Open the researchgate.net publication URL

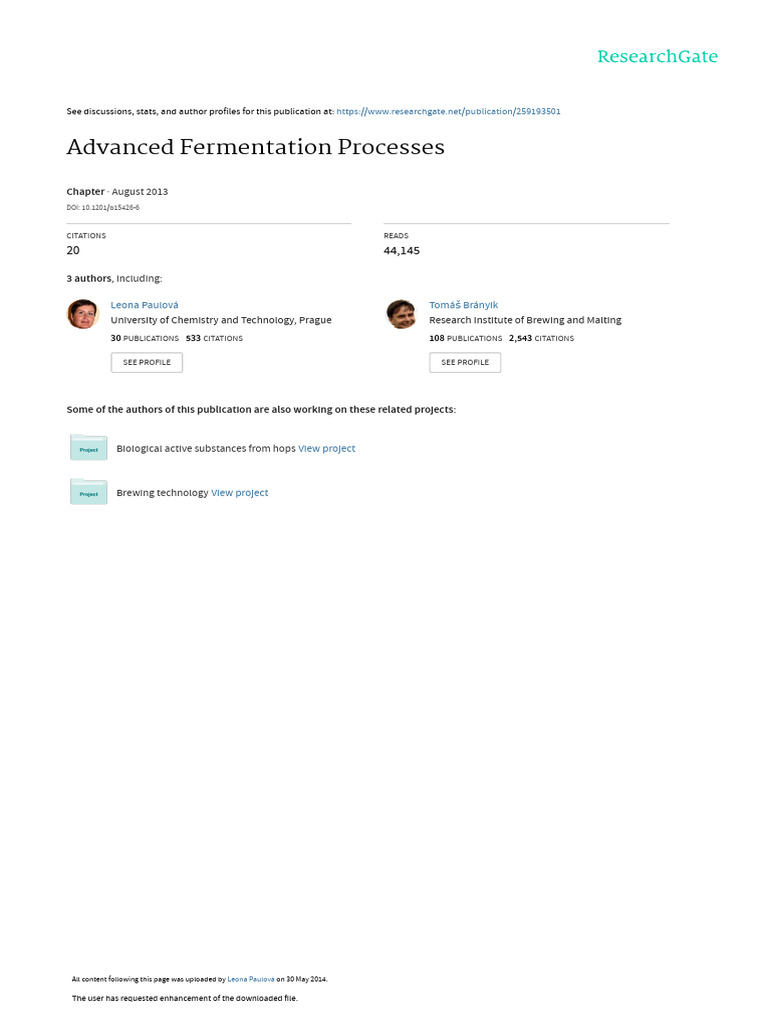pyautogui.click(x=448, y=111)
